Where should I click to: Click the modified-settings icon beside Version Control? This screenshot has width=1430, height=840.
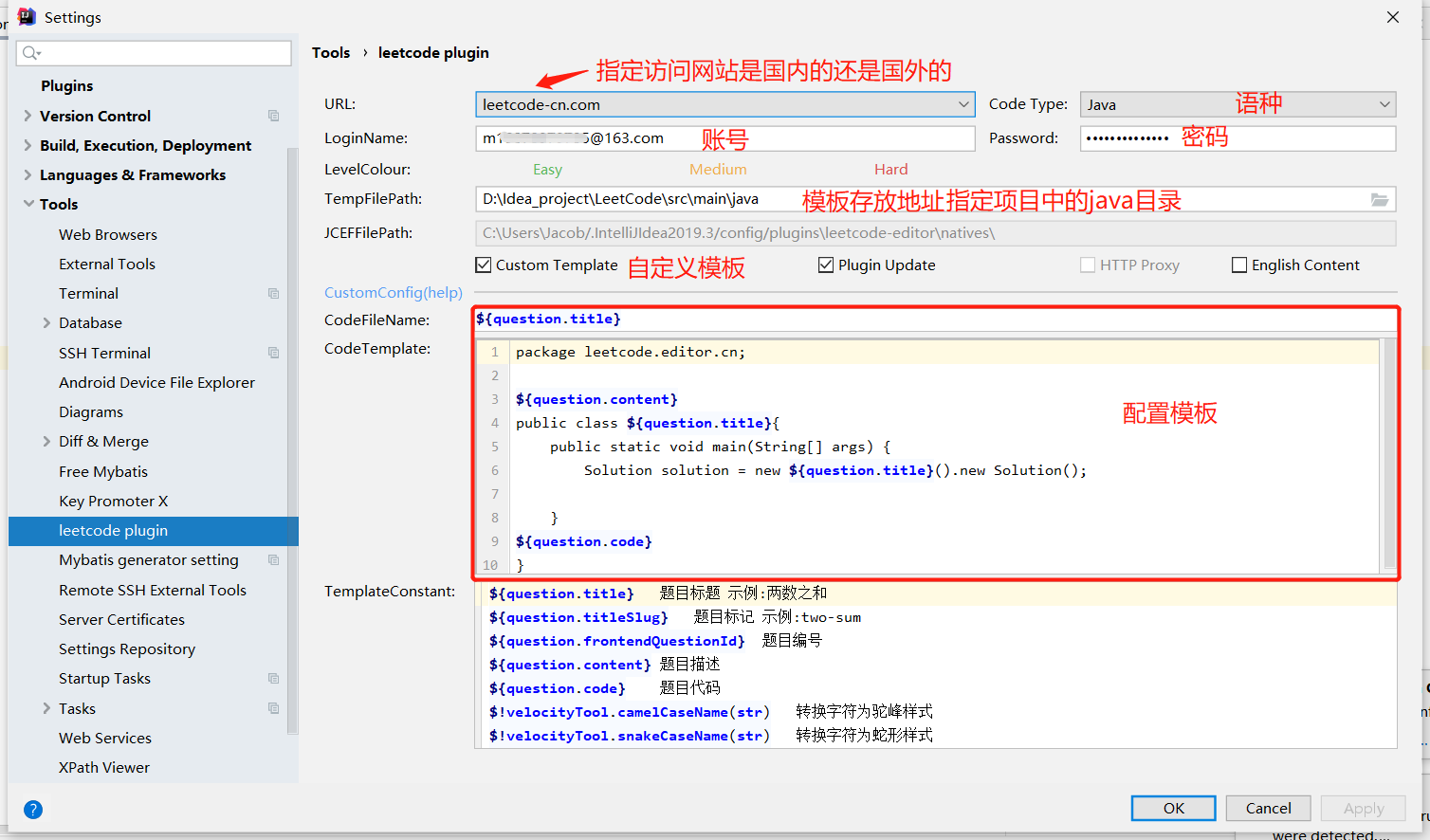coord(273,116)
